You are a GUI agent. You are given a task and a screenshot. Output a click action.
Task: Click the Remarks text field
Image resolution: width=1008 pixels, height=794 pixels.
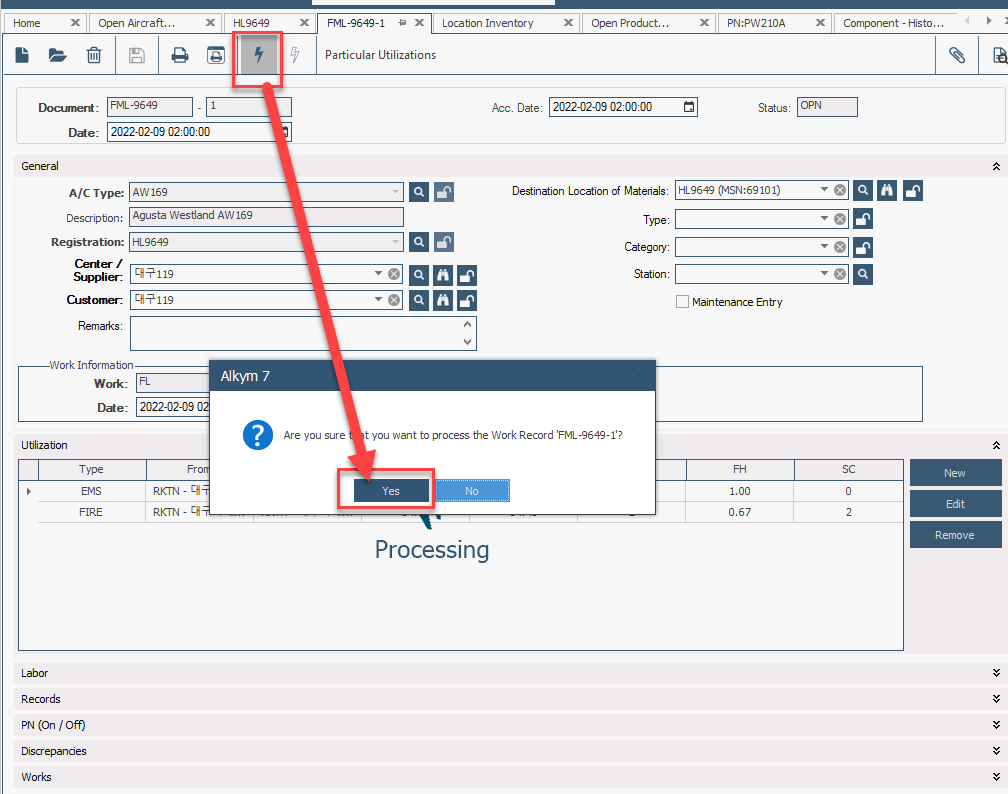(x=296, y=334)
